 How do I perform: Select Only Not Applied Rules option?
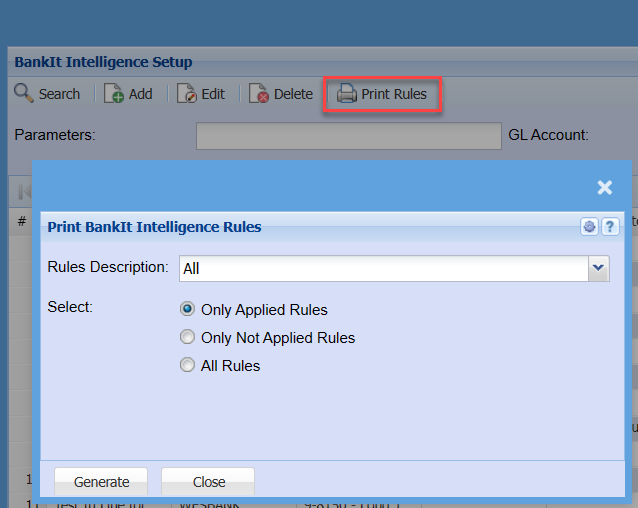(x=187, y=337)
